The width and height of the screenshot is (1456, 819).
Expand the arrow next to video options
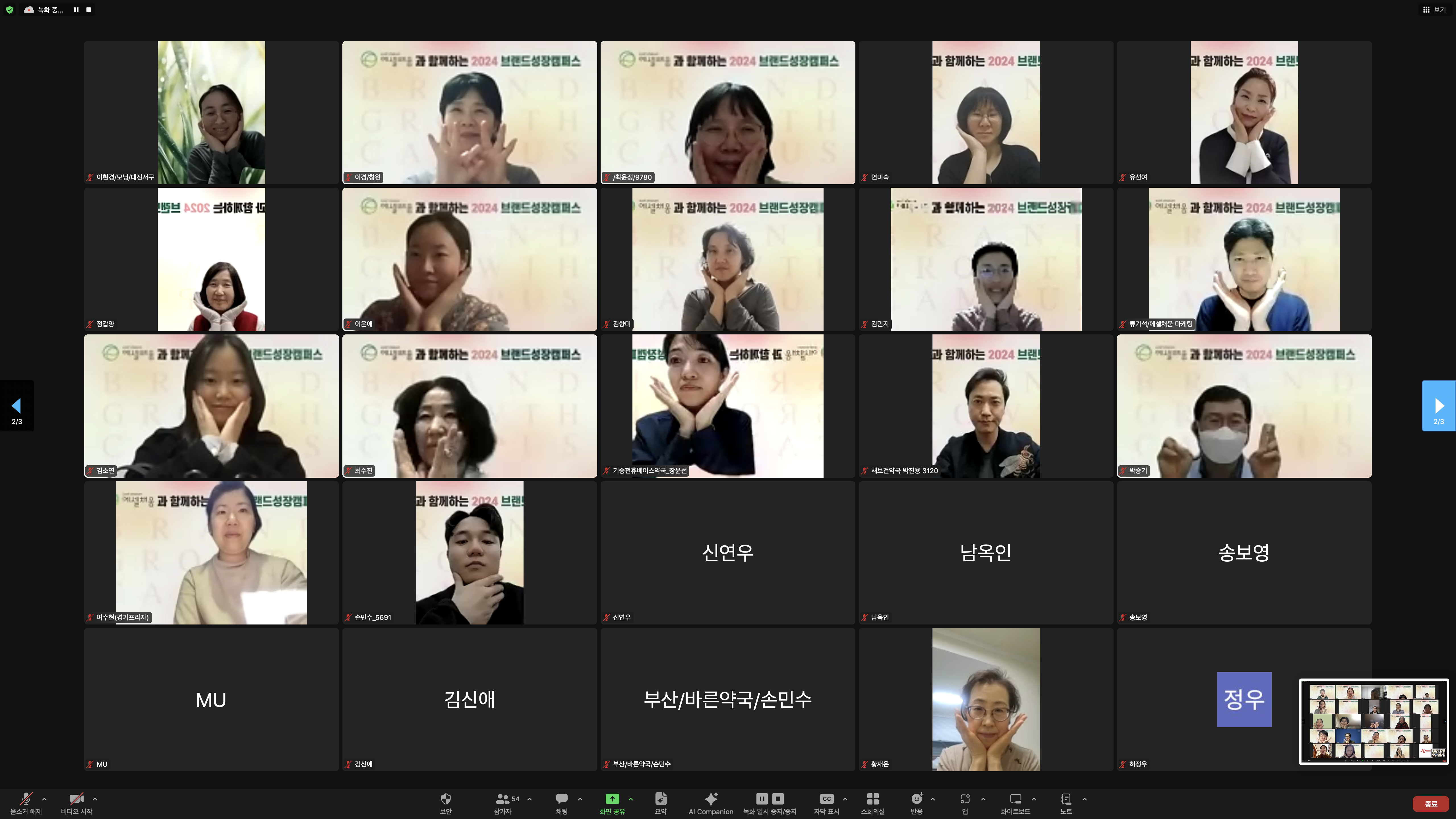tap(95, 799)
